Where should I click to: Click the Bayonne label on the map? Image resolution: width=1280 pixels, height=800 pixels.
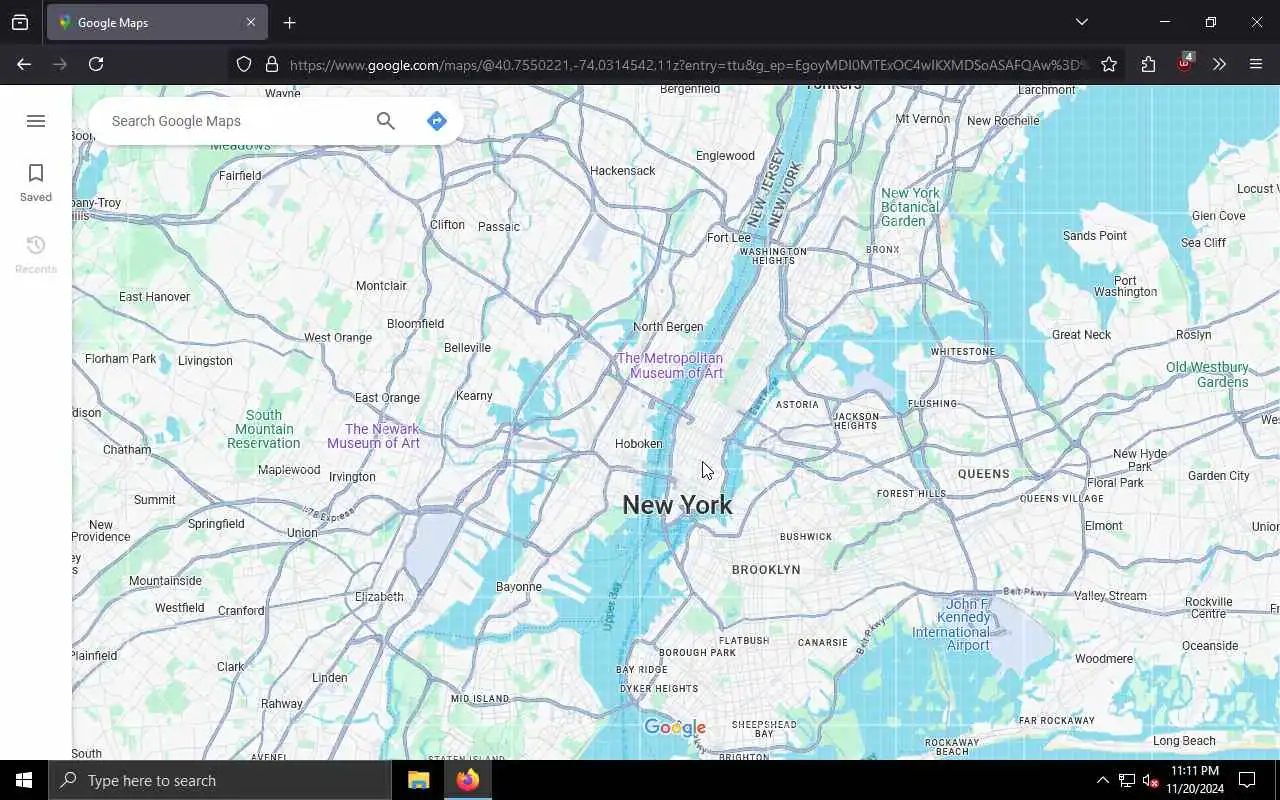[x=519, y=587]
